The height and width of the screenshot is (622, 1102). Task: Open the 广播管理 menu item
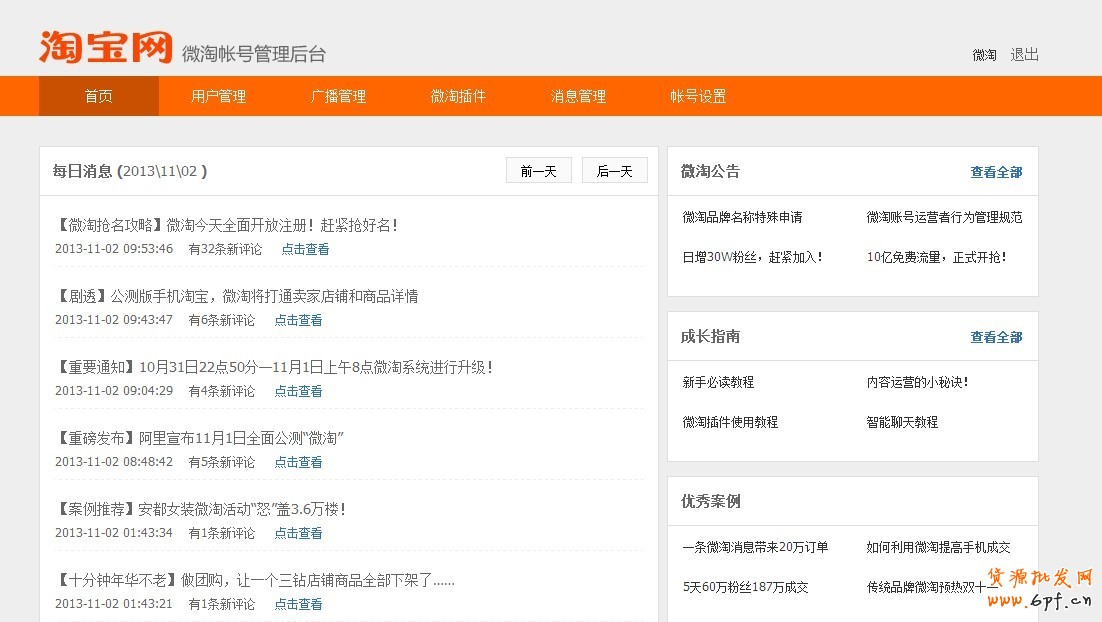(x=338, y=96)
